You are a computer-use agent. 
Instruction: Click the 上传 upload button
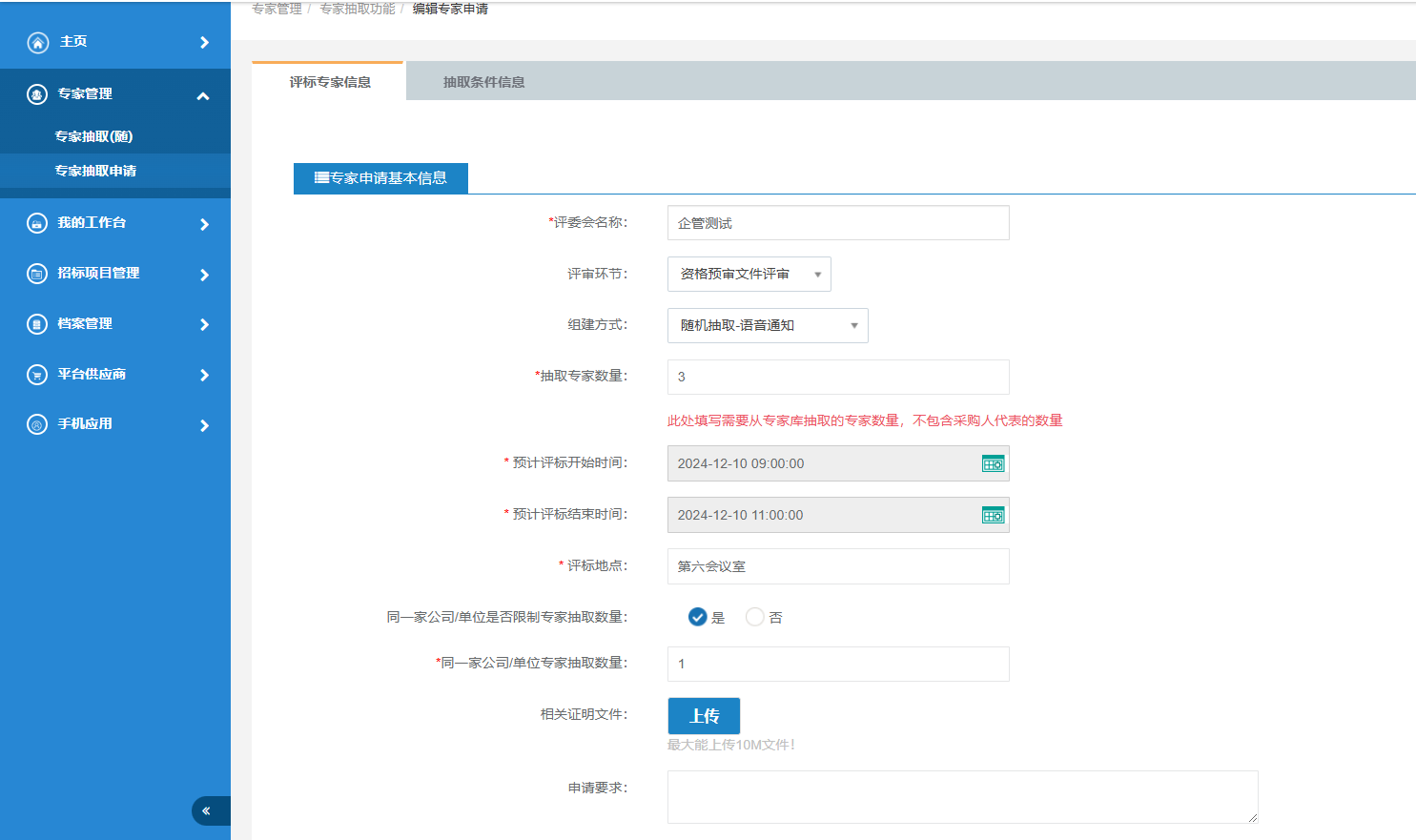[x=704, y=716]
